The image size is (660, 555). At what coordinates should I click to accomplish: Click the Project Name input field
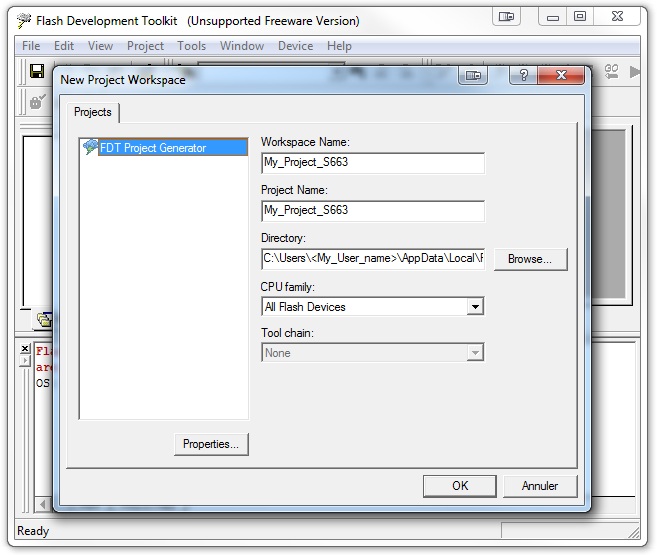coord(373,211)
